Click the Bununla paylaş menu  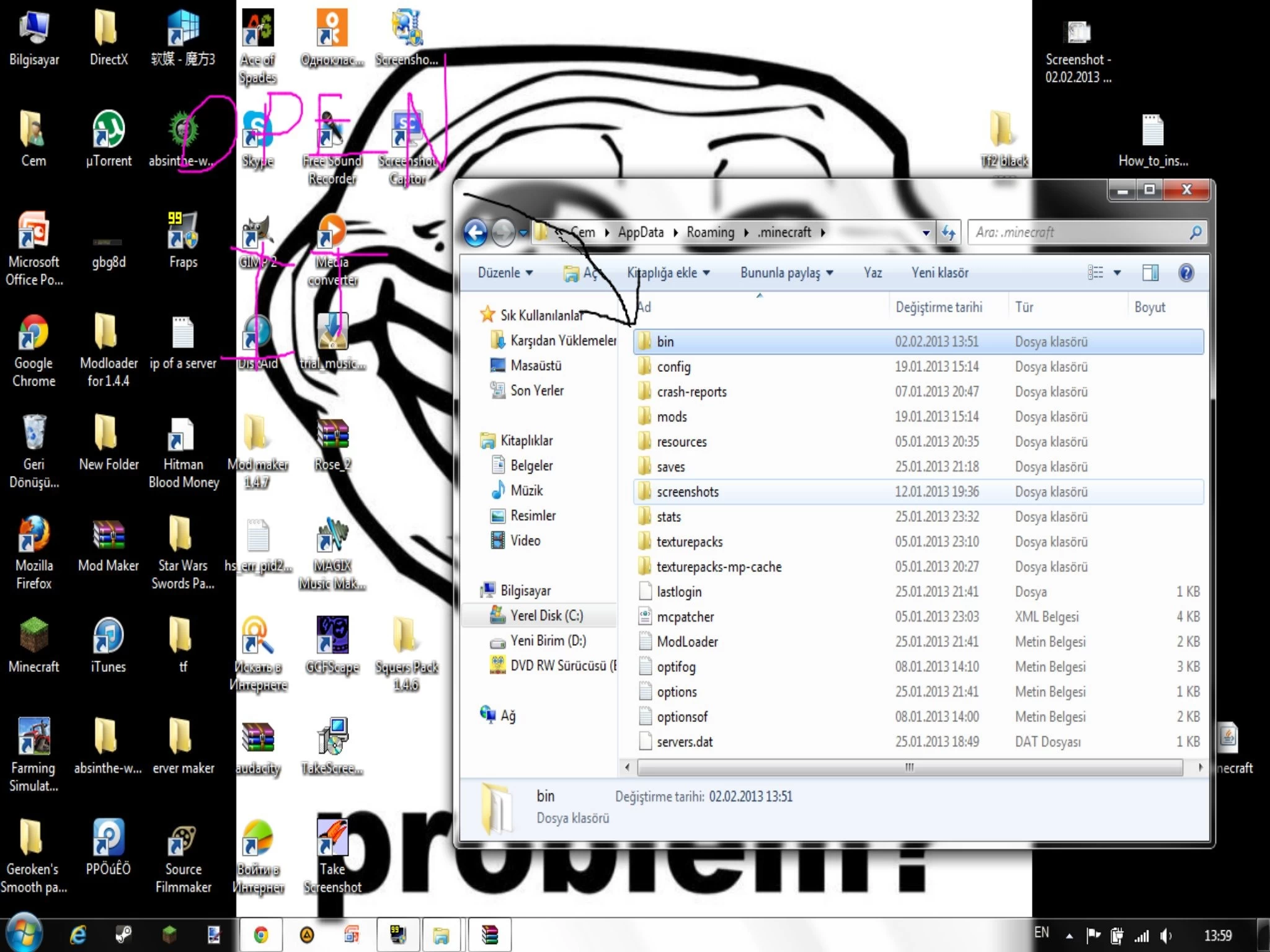pos(784,272)
